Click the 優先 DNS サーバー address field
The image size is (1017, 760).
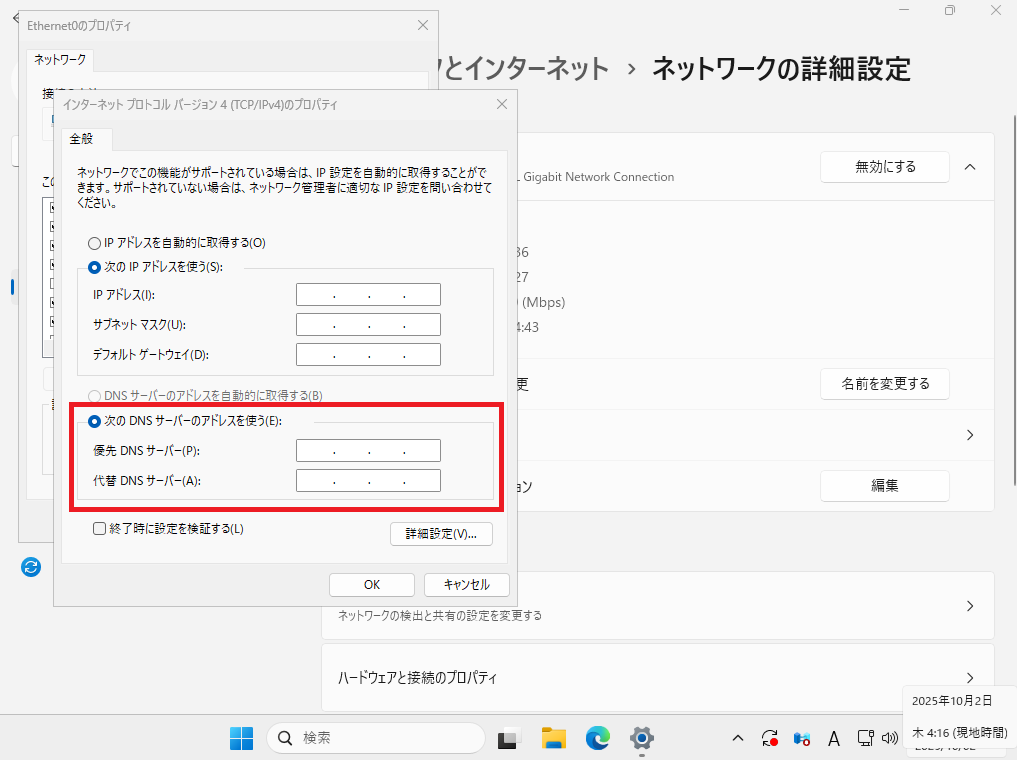tap(368, 451)
